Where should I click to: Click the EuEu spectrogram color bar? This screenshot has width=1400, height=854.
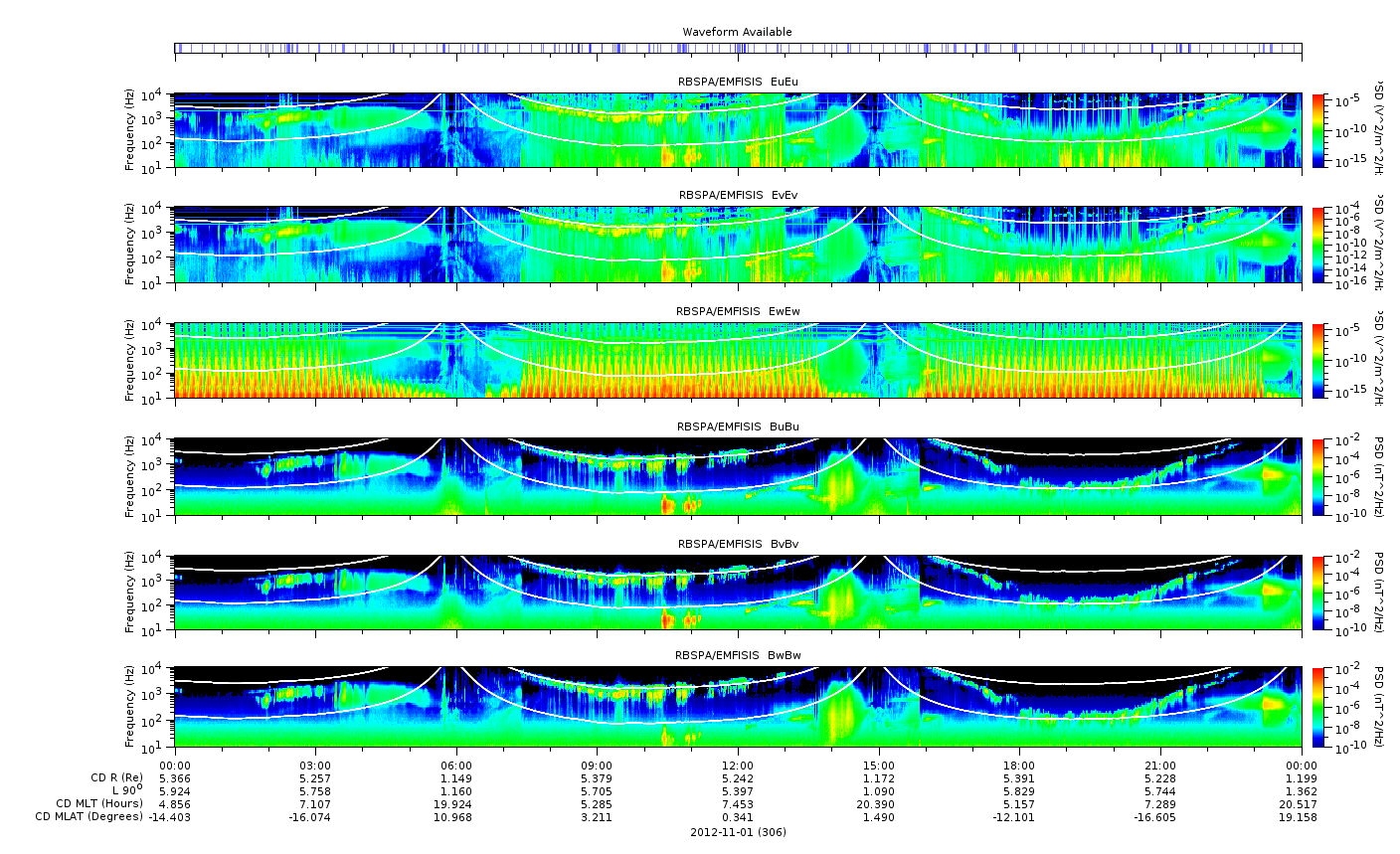1318,130
